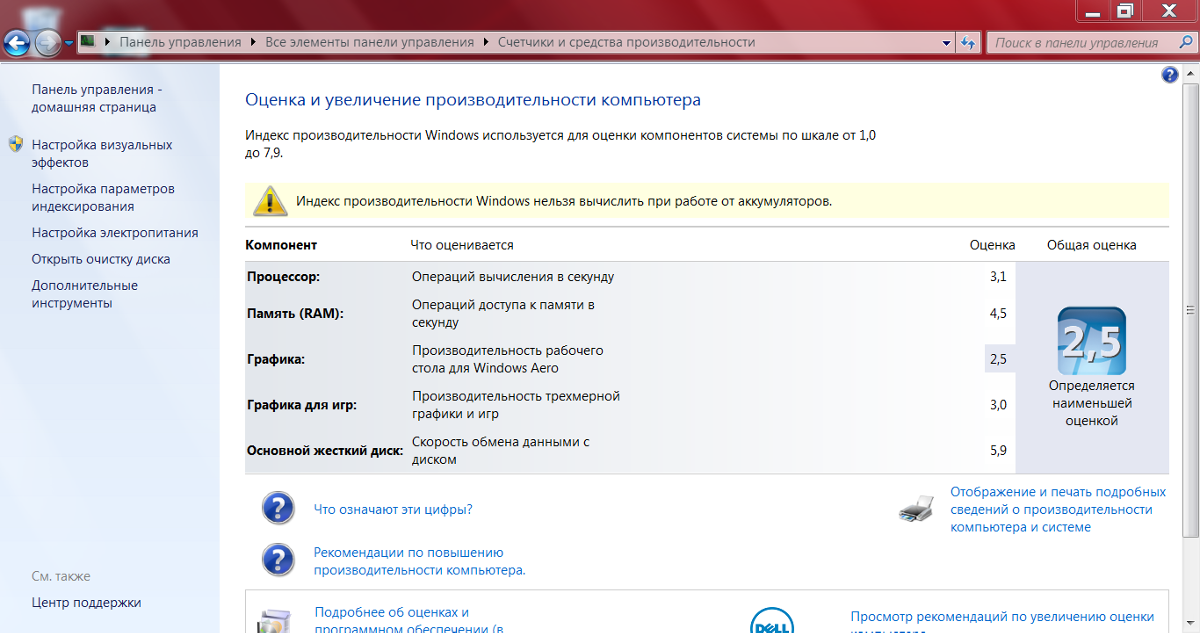Open 'Настройка визуальных эффектов' in the sidebar

[102, 153]
